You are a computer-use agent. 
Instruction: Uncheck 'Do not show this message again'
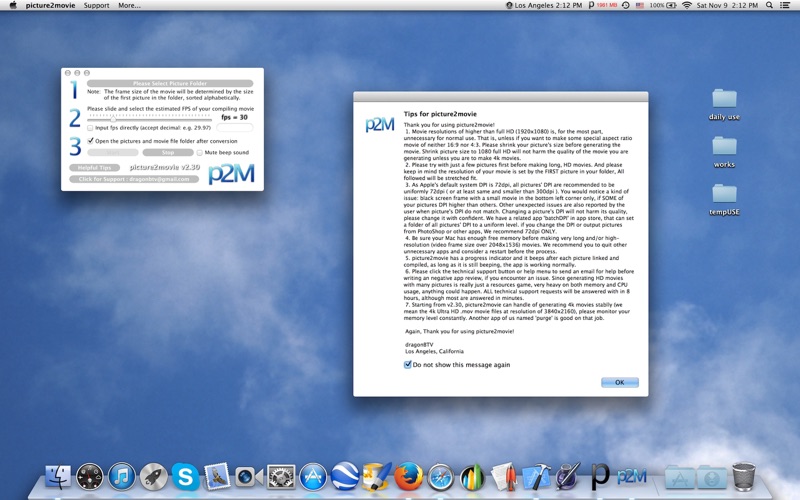coord(408,365)
